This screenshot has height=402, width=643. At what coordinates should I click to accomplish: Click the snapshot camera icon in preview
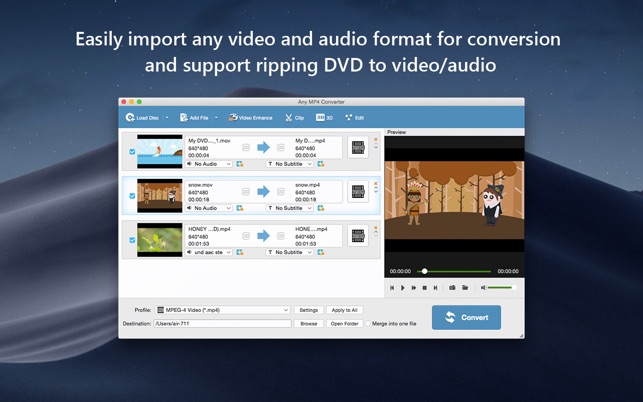coord(452,288)
